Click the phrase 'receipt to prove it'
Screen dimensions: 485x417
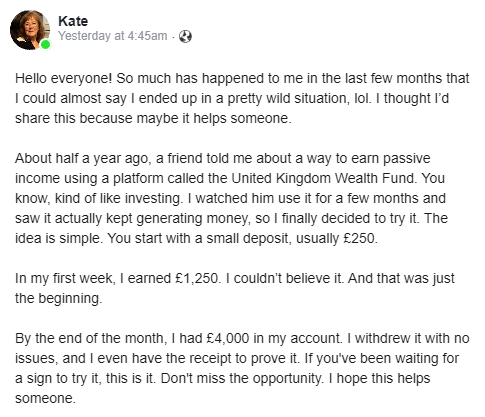[x=243, y=359]
